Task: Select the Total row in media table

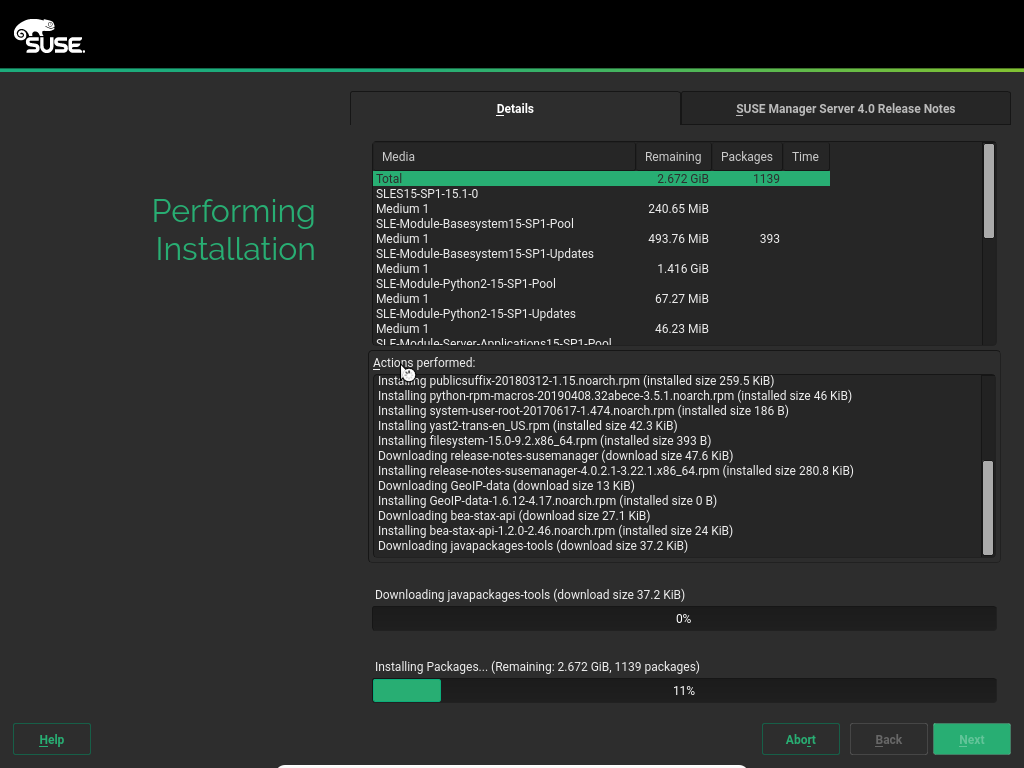Action: click(x=601, y=178)
